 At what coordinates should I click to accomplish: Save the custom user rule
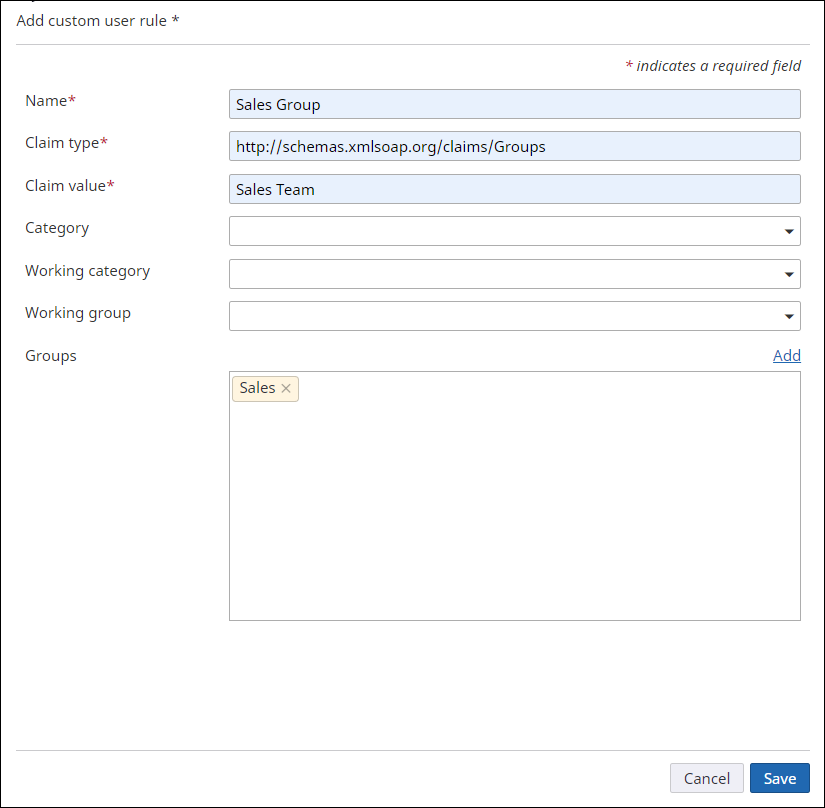780,778
